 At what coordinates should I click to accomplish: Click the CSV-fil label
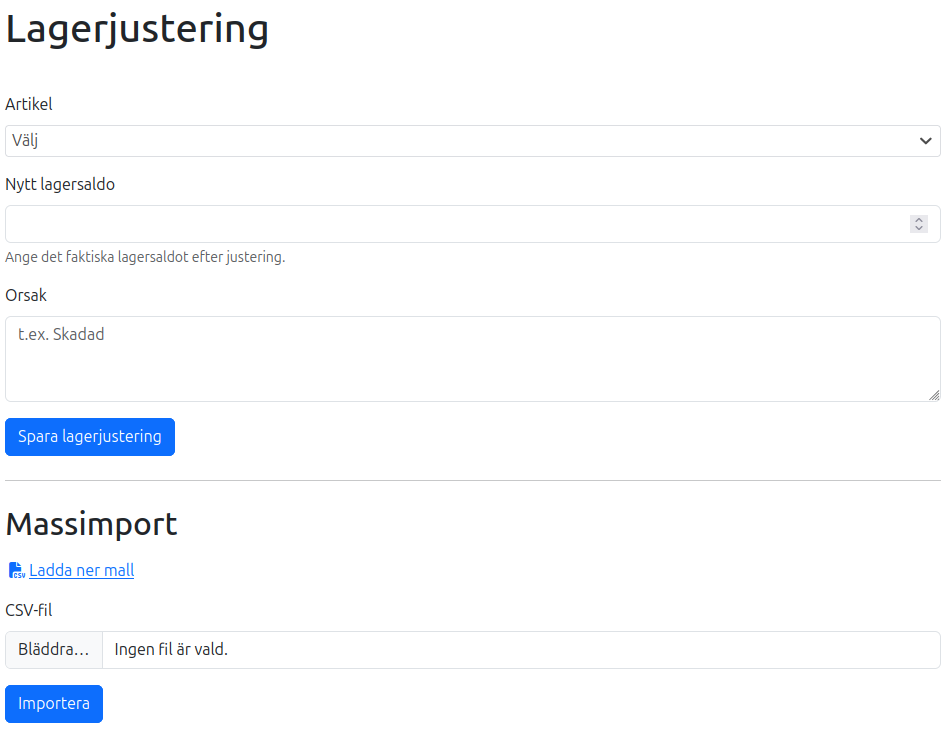coord(28,610)
